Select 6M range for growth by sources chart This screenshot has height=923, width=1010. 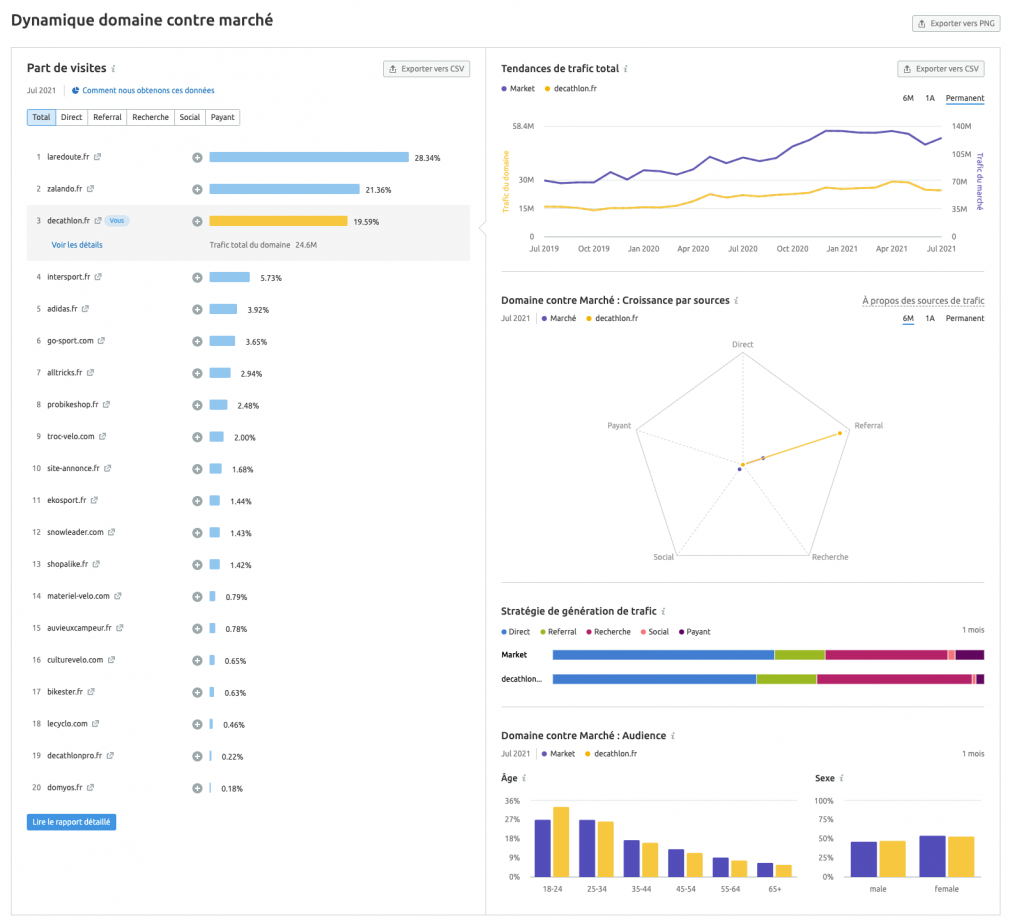coord(908,319)
